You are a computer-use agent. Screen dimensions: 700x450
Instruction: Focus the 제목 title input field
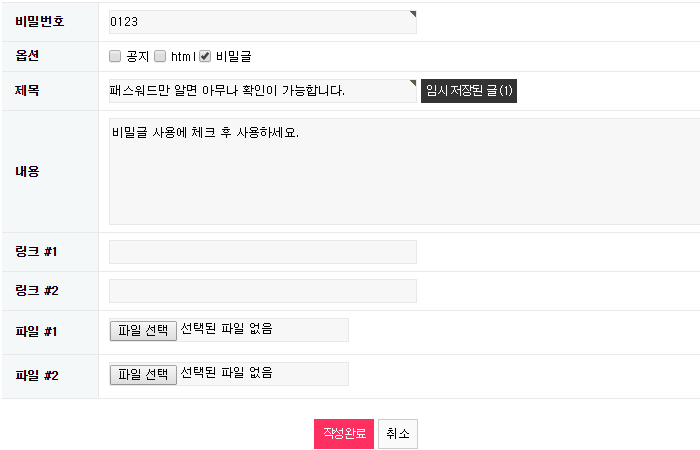coord(260,91)
